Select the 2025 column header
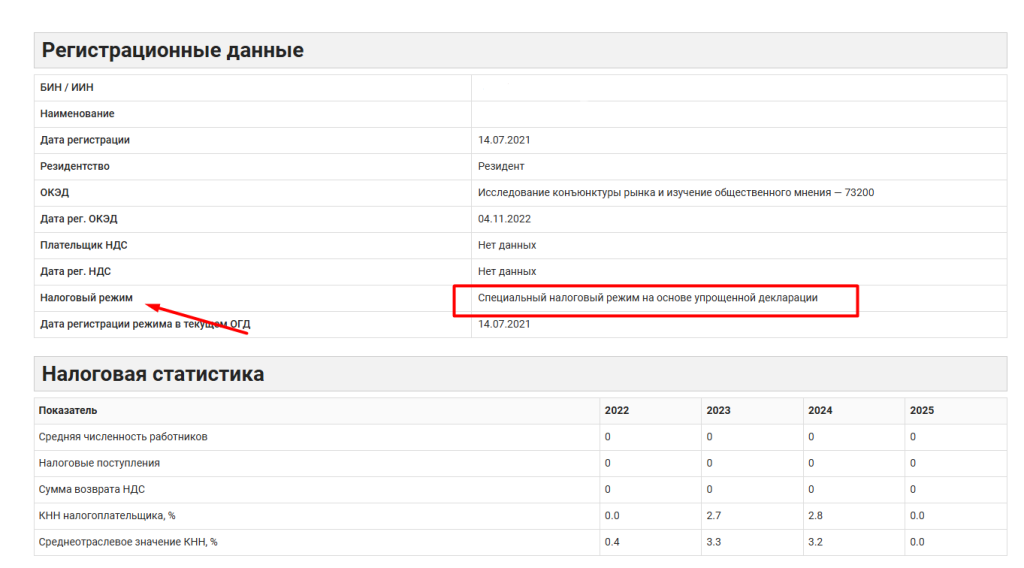The width and height of the screenshot is (1024, 568). [x=921, y=411]
